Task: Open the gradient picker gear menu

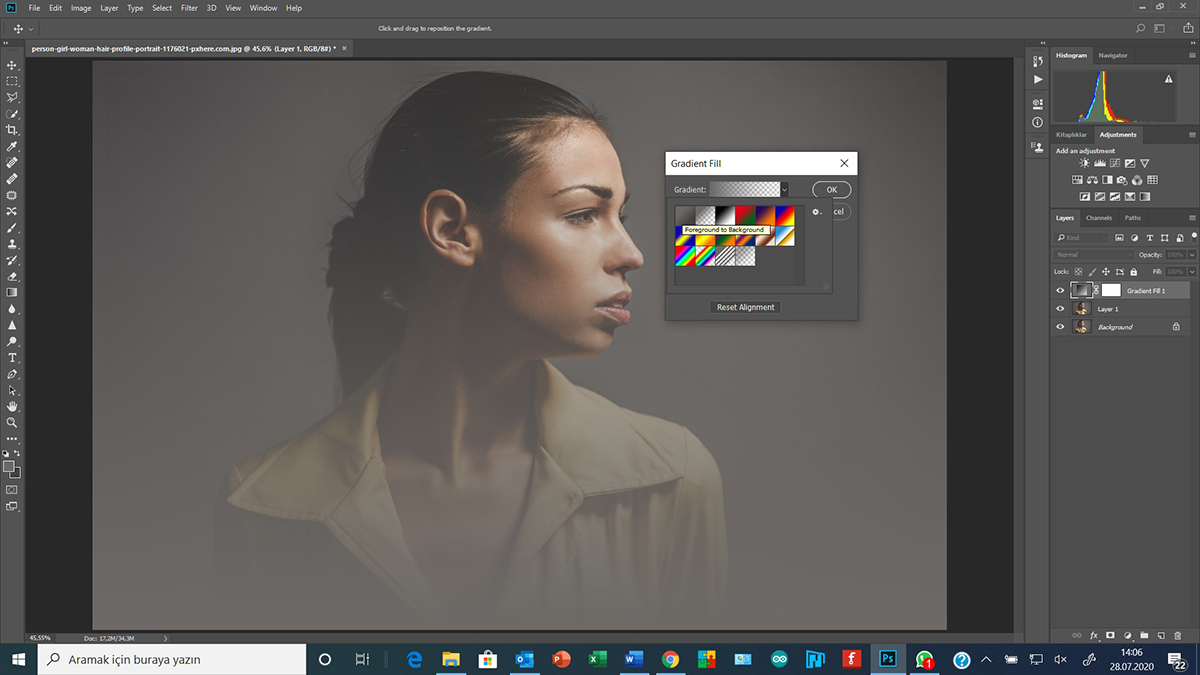Action: point(816,212)
